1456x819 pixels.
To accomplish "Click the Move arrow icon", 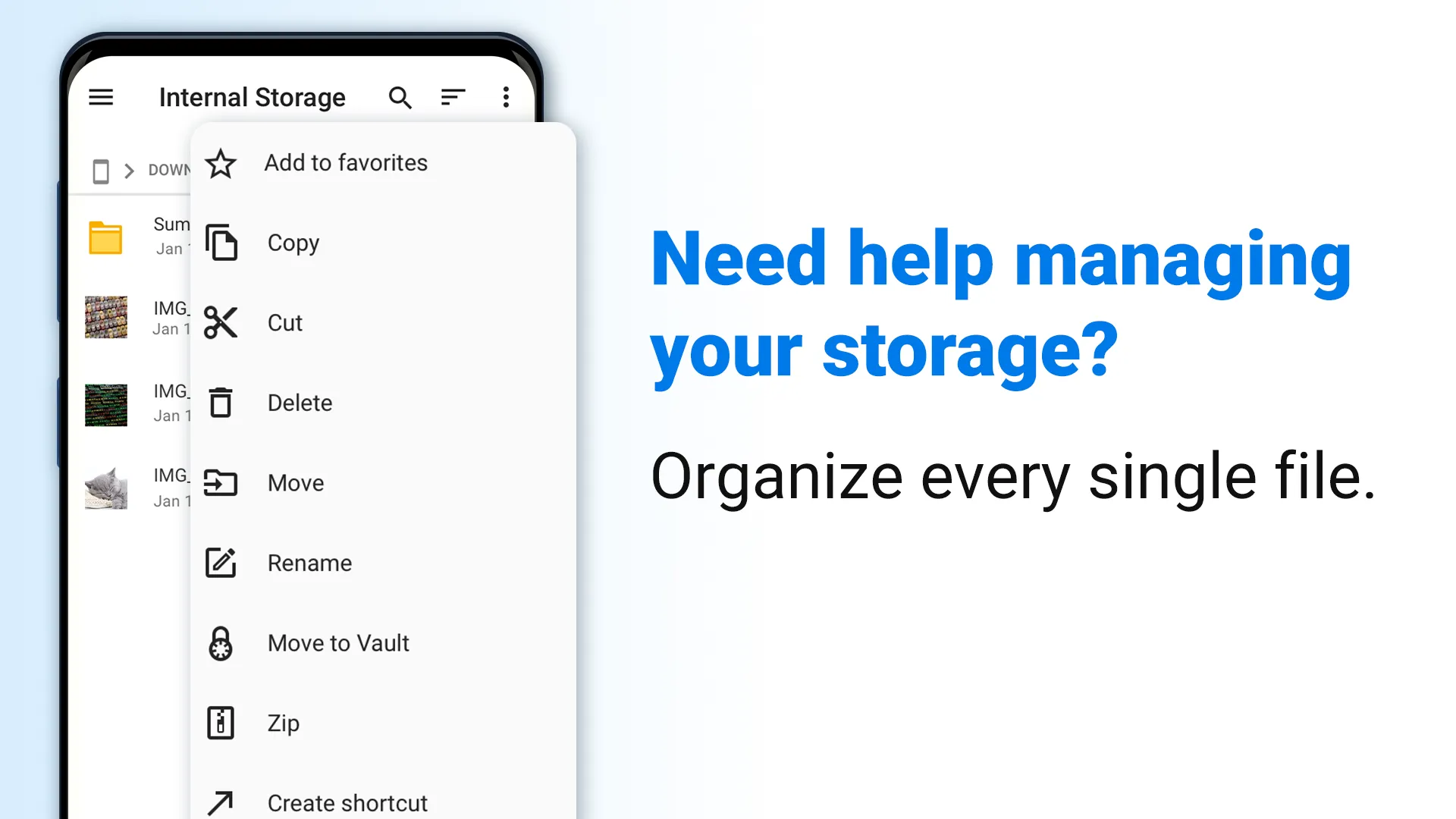I will [x=219, y=483].
